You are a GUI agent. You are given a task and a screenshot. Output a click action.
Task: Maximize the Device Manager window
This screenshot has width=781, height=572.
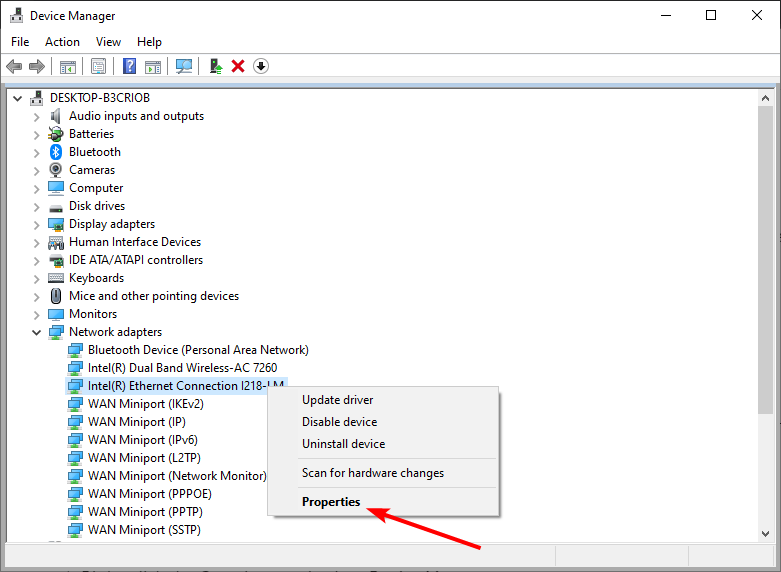coord(711,15)
